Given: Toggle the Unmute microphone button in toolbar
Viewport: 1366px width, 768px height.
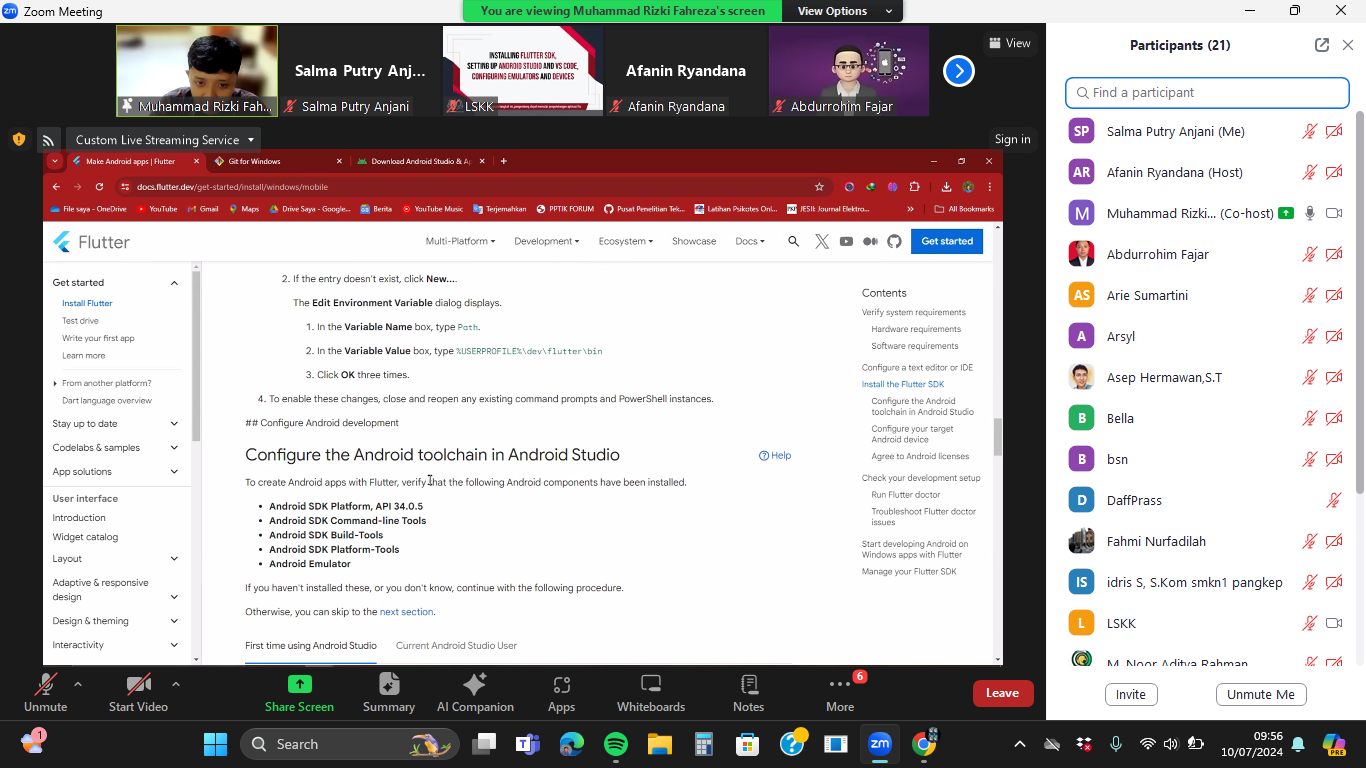Looking at the screenshot, I should point(45,694).
